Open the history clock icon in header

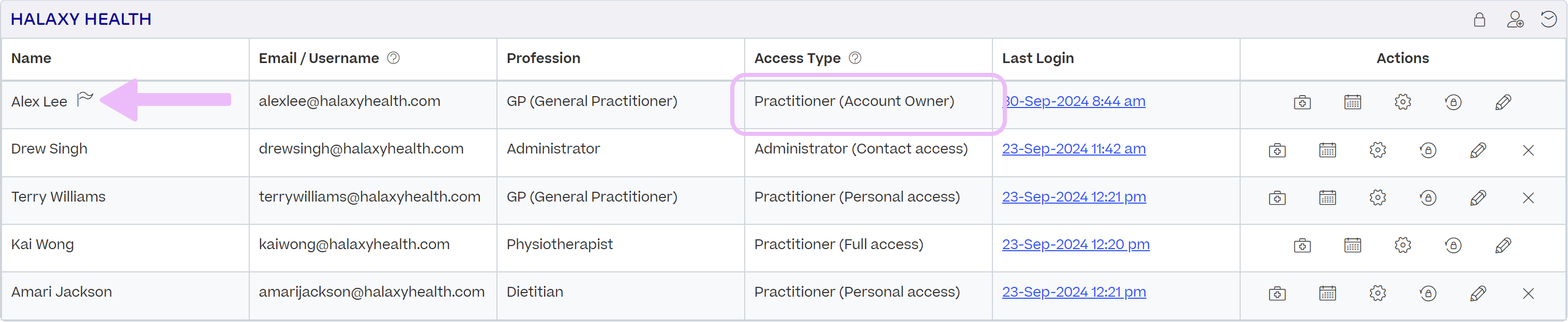click(1548, 20)
